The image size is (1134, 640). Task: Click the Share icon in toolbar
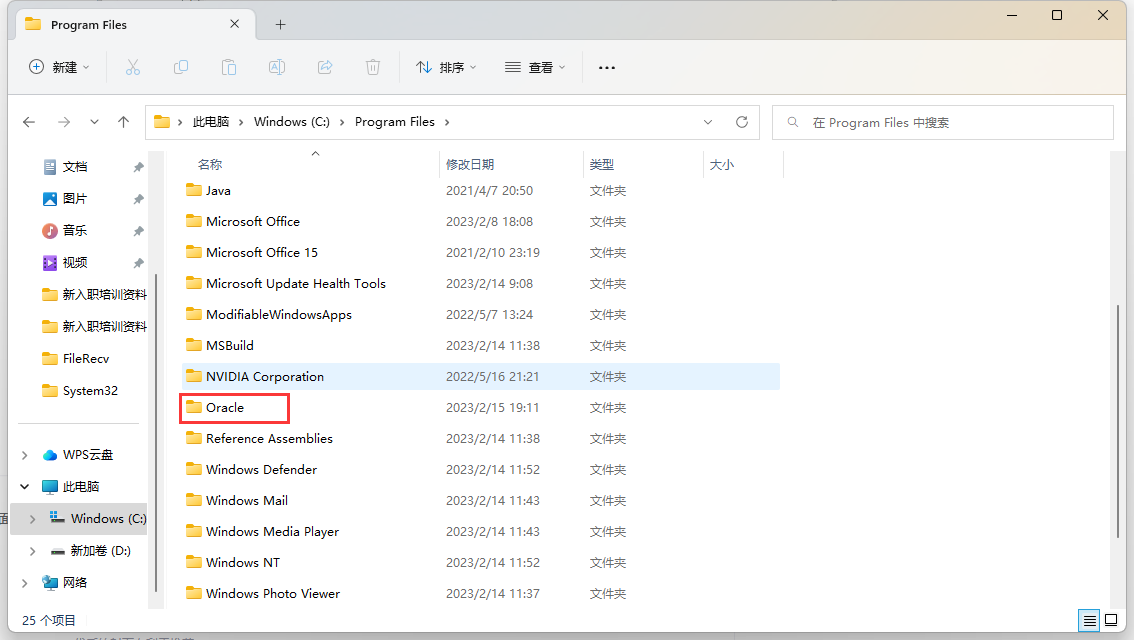click(x=325, y=67)
